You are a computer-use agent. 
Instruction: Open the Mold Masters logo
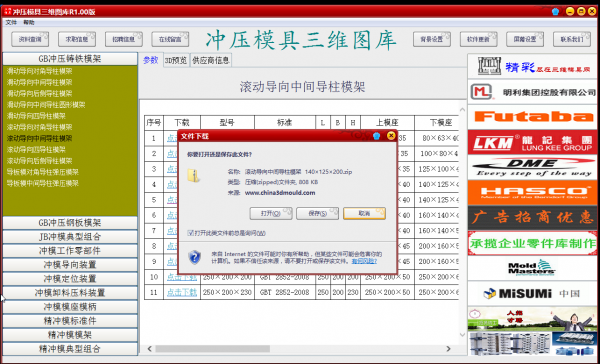[532, 268]
